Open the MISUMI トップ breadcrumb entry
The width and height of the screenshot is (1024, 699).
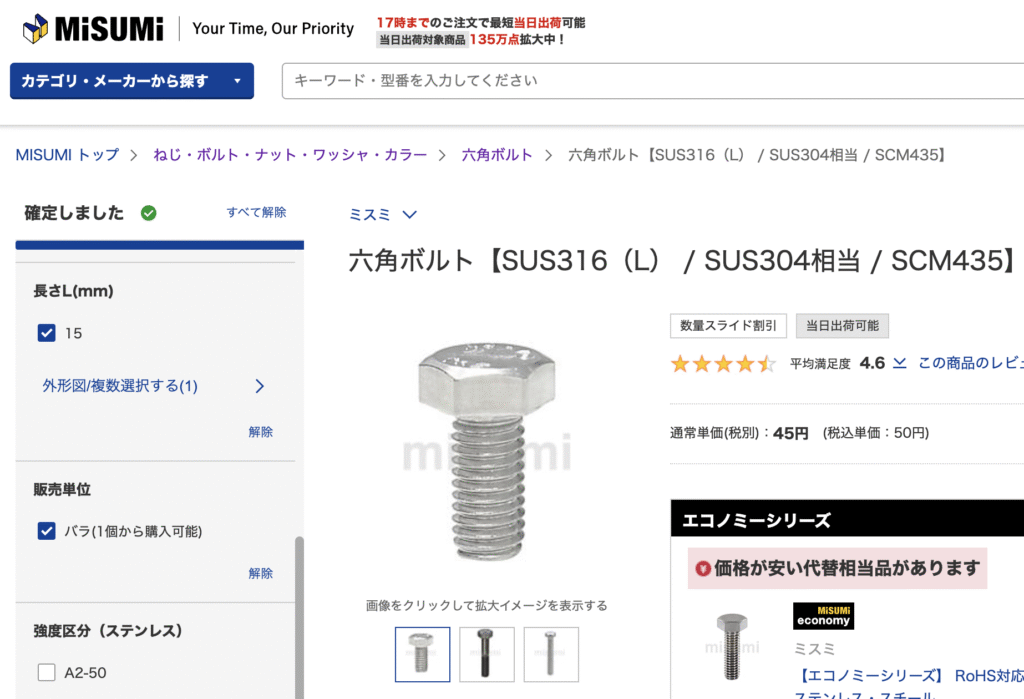[x=67, y=155]
